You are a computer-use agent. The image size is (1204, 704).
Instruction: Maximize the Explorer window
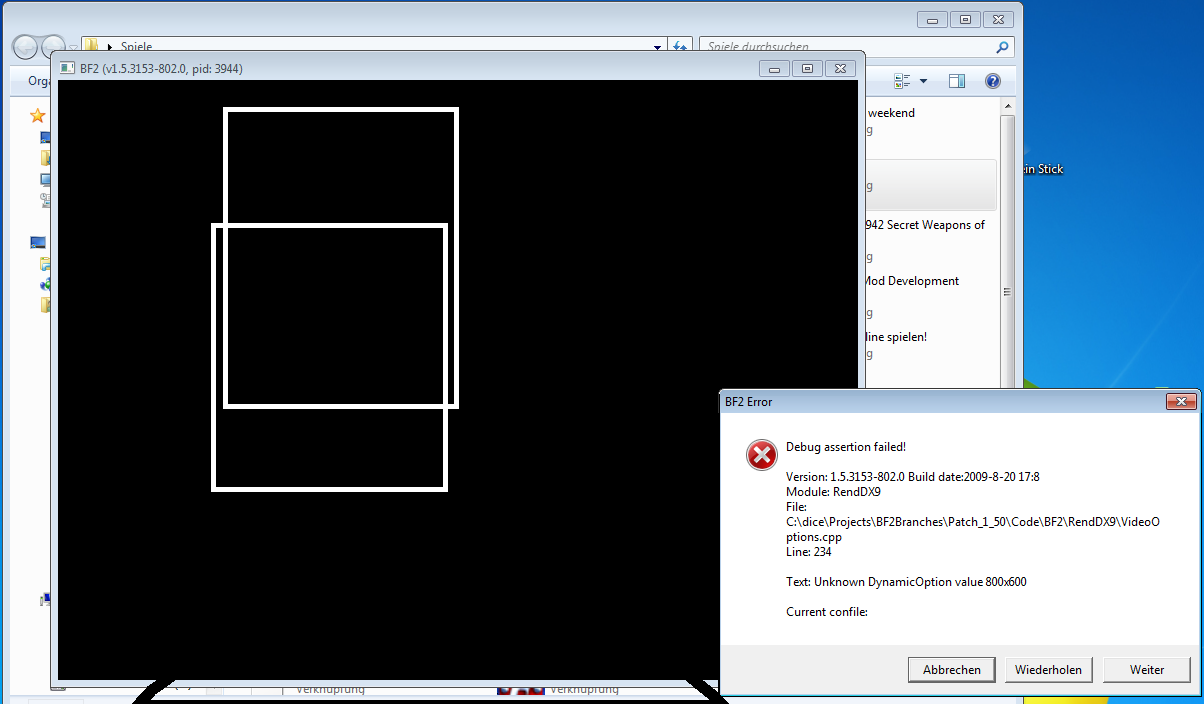[x=965, y=19]
